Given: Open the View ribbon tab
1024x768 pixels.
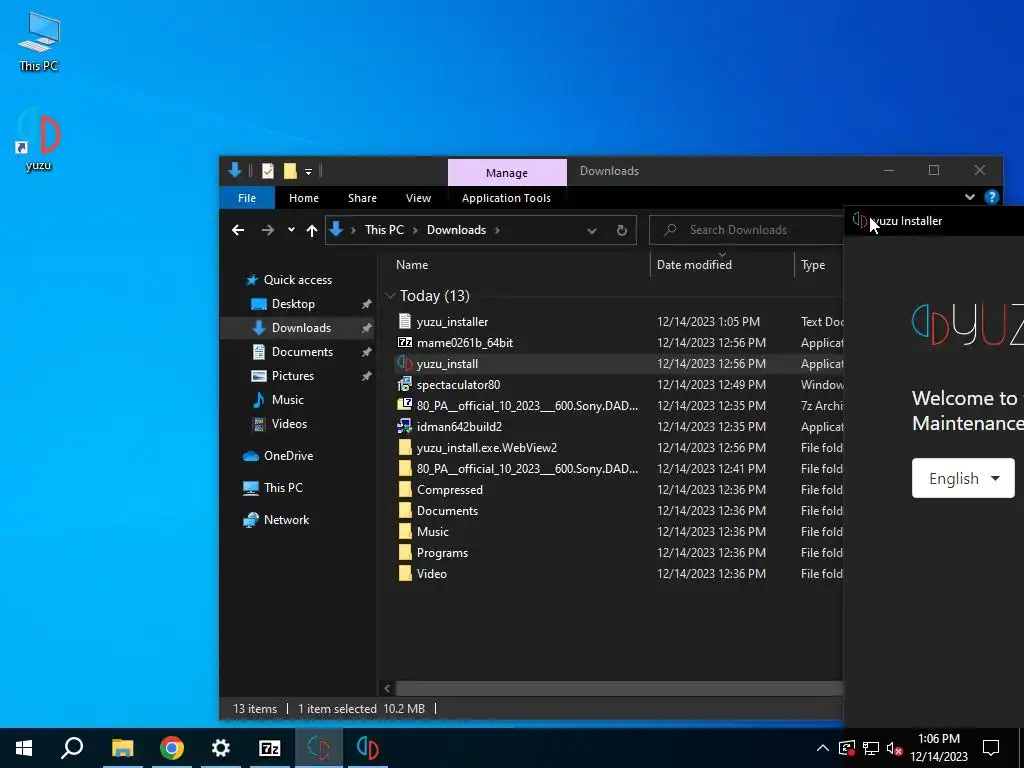Looking at the screenshot, I should (x=418, y=198).
